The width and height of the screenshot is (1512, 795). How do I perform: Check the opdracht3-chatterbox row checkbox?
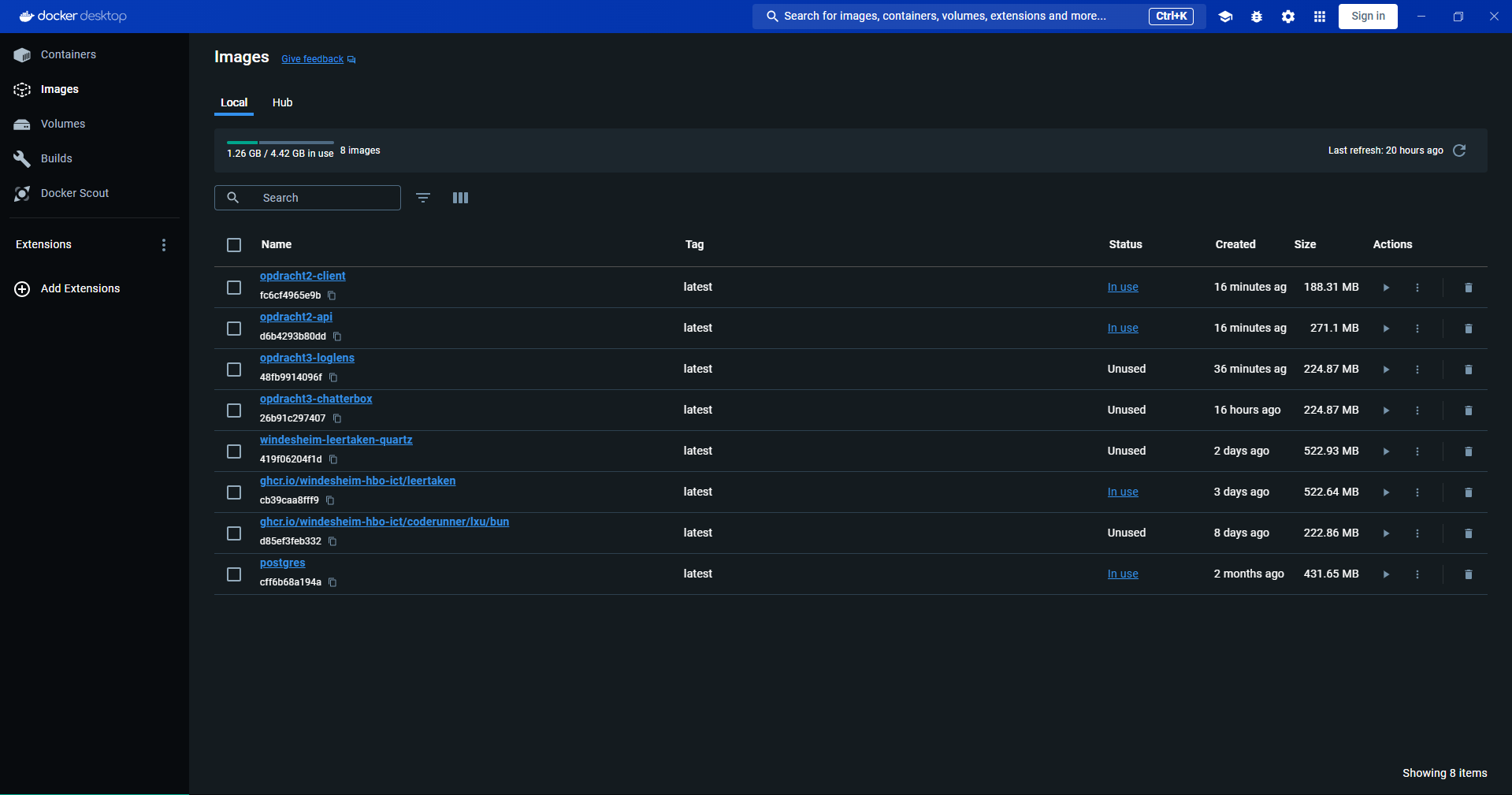[234, 411]
